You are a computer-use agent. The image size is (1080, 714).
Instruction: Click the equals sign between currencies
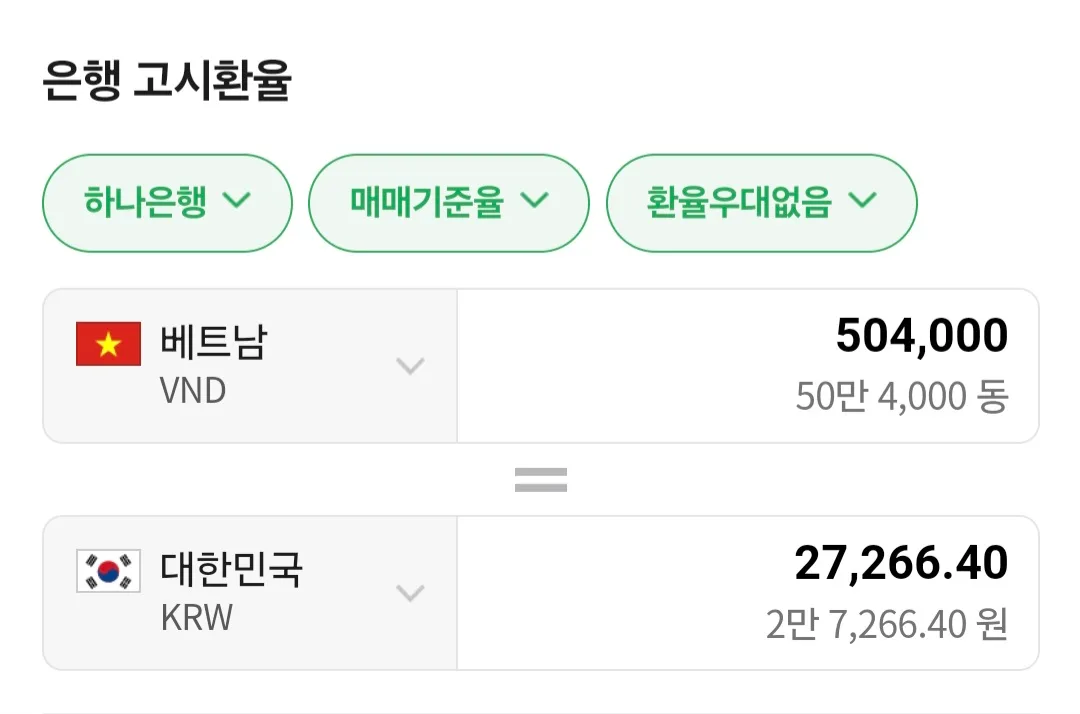541,480
